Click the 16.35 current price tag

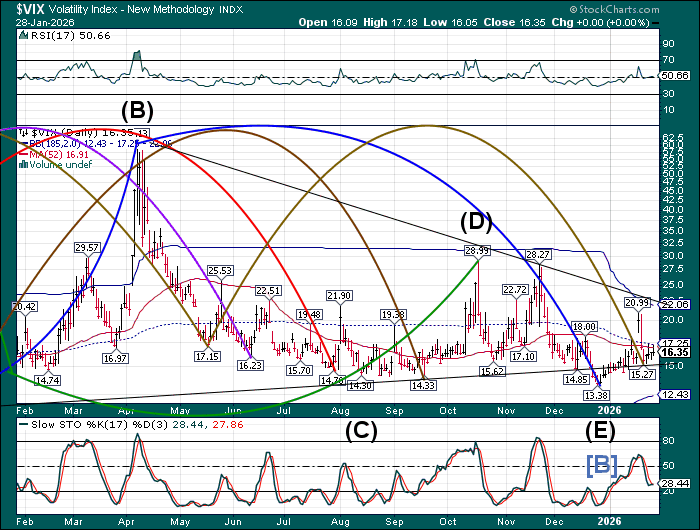675,352
